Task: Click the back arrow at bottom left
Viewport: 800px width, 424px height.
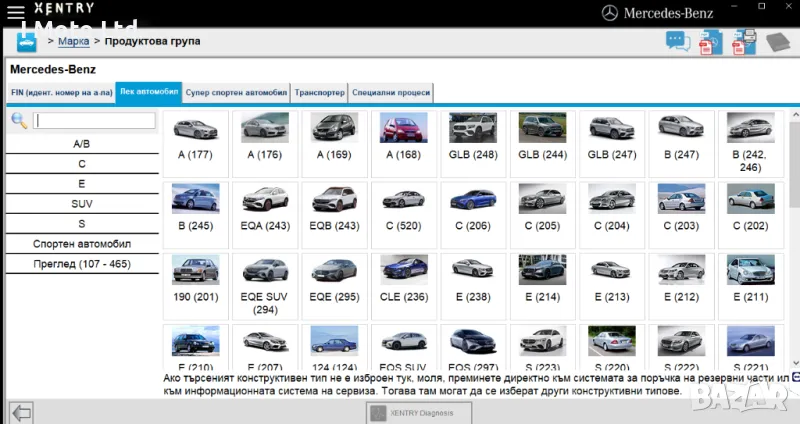Action: click(22, 411)
